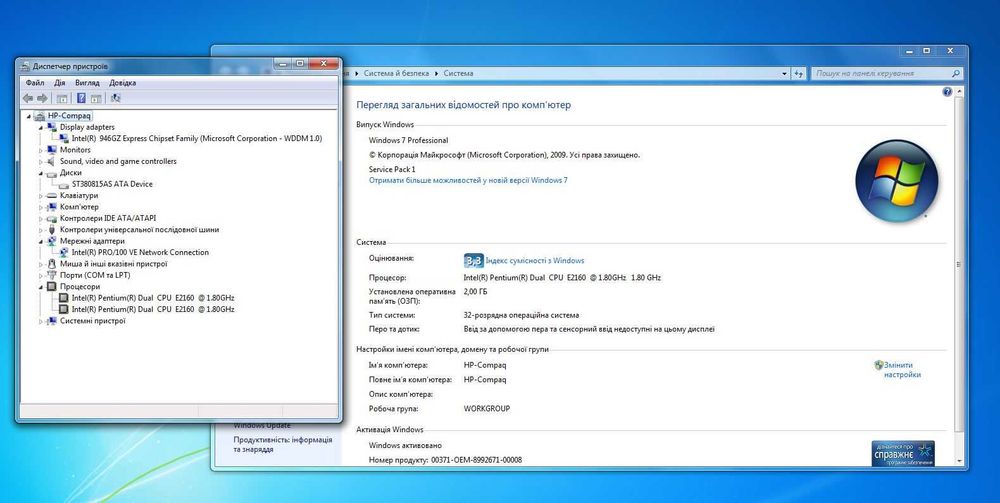Click the HP-Compaq computer icon in tree

pyautogui.click(x=40, y=116)
